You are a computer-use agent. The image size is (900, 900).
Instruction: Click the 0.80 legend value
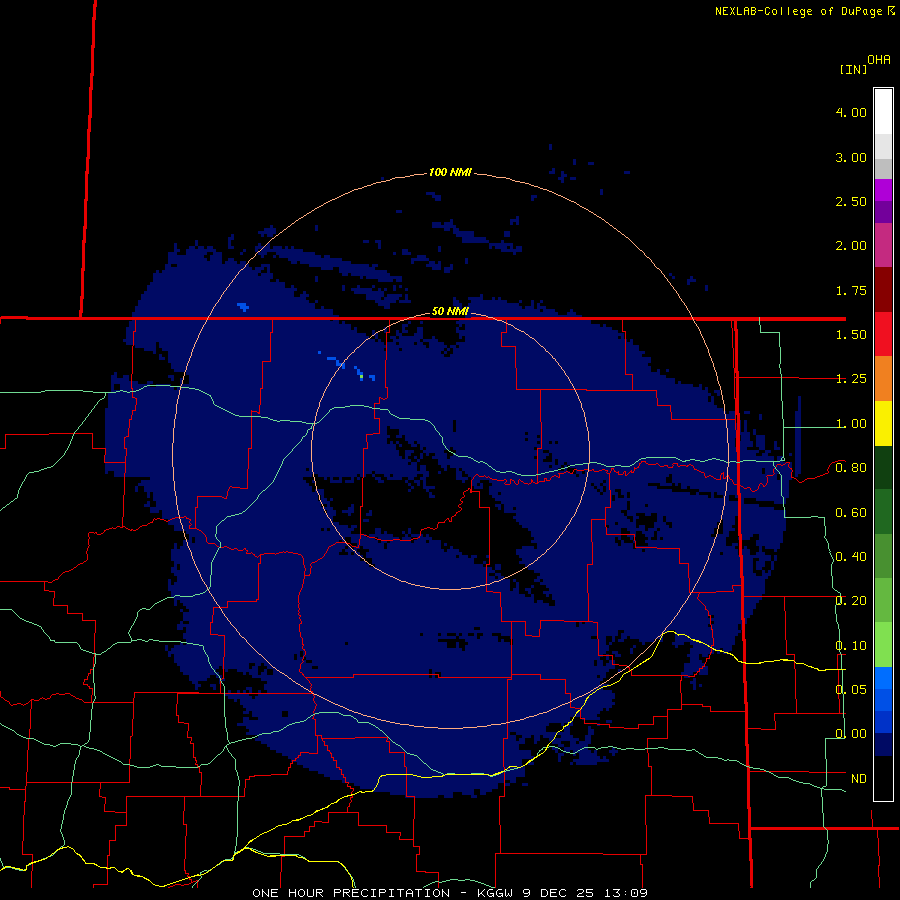(x=851, y=468)
